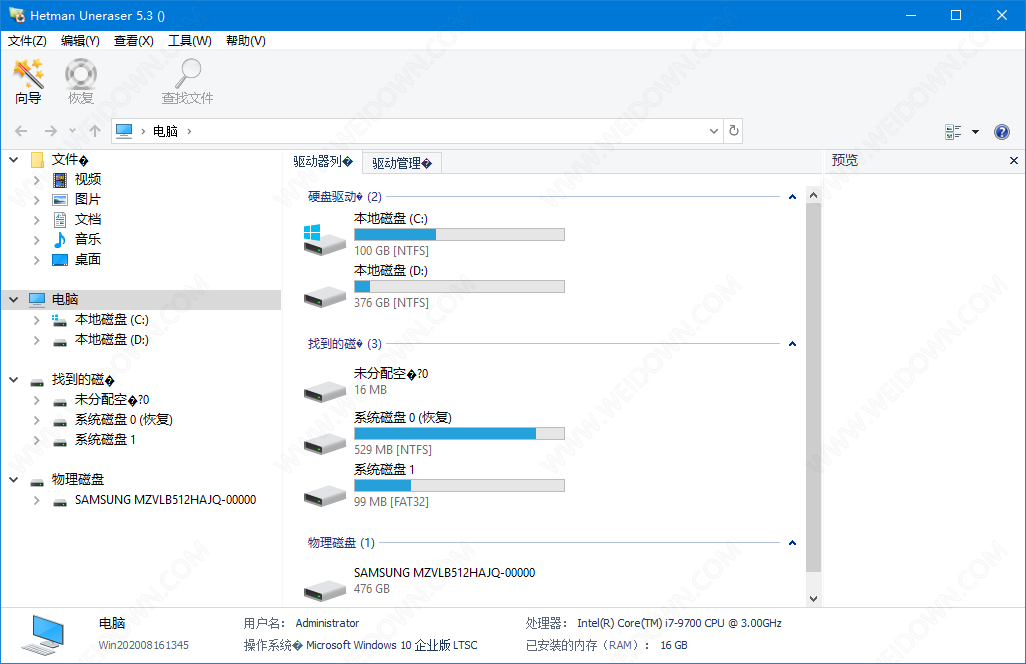Click the '376 GB [NTFS]' text
Image resolution: width=1026 pixels, height=664 pixels.
point(391,303)
